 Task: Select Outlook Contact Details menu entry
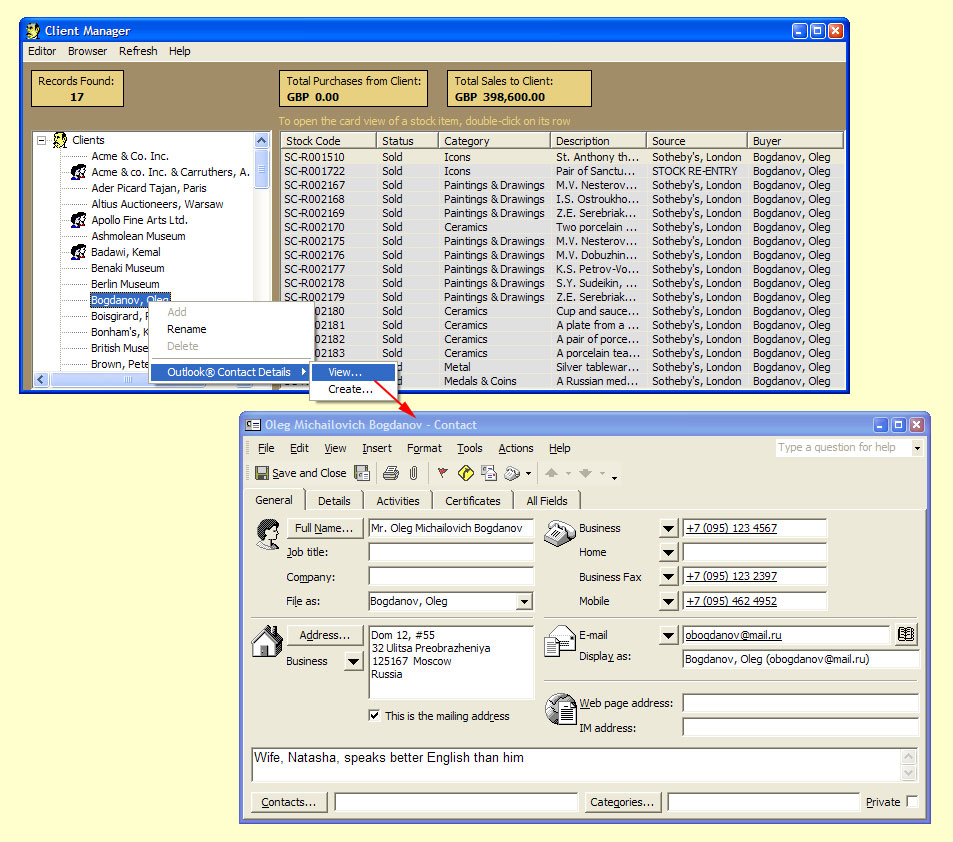(230, 372)
